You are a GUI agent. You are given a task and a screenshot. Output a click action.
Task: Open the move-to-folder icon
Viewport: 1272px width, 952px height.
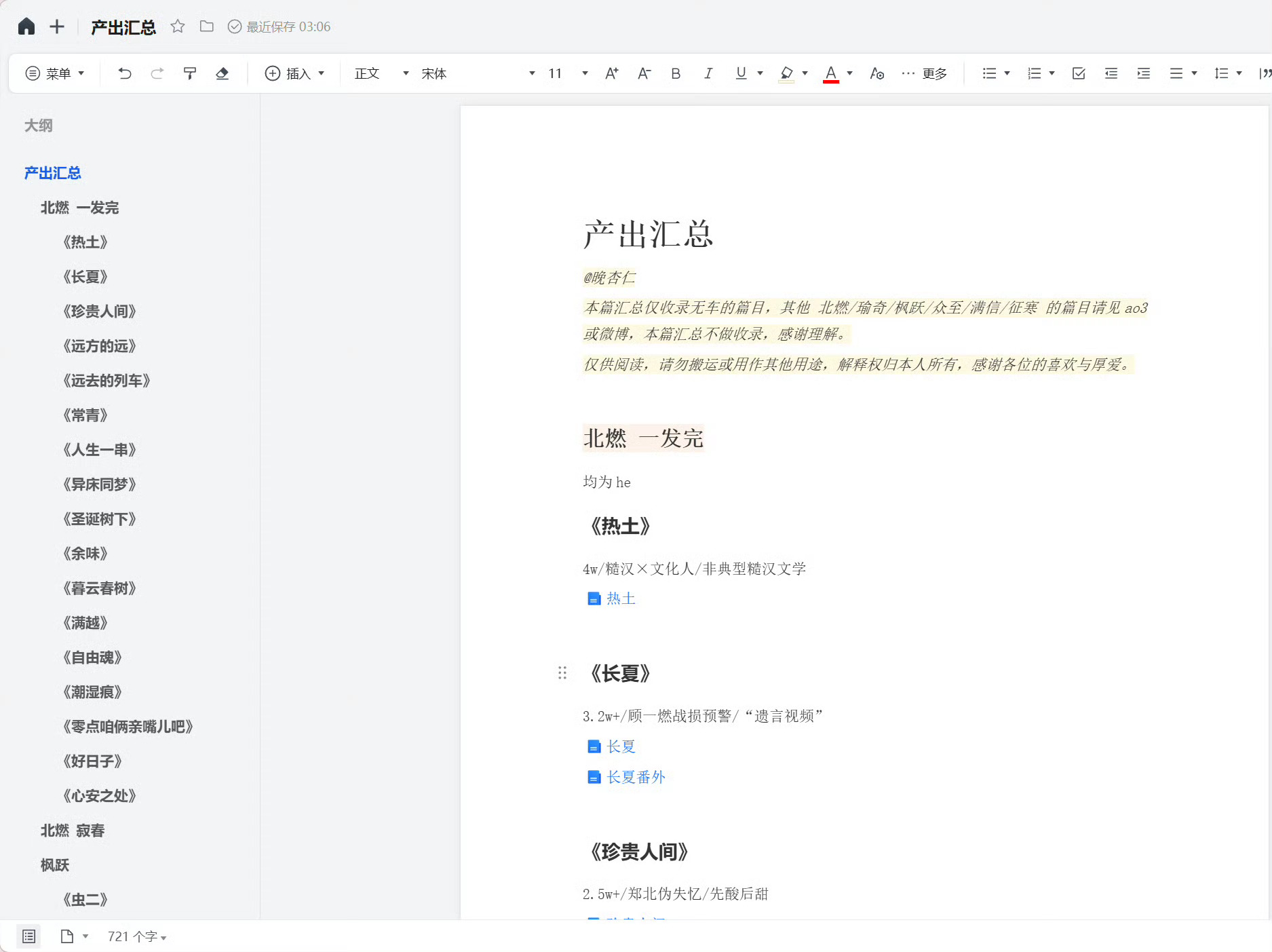[x=207, y=26]
